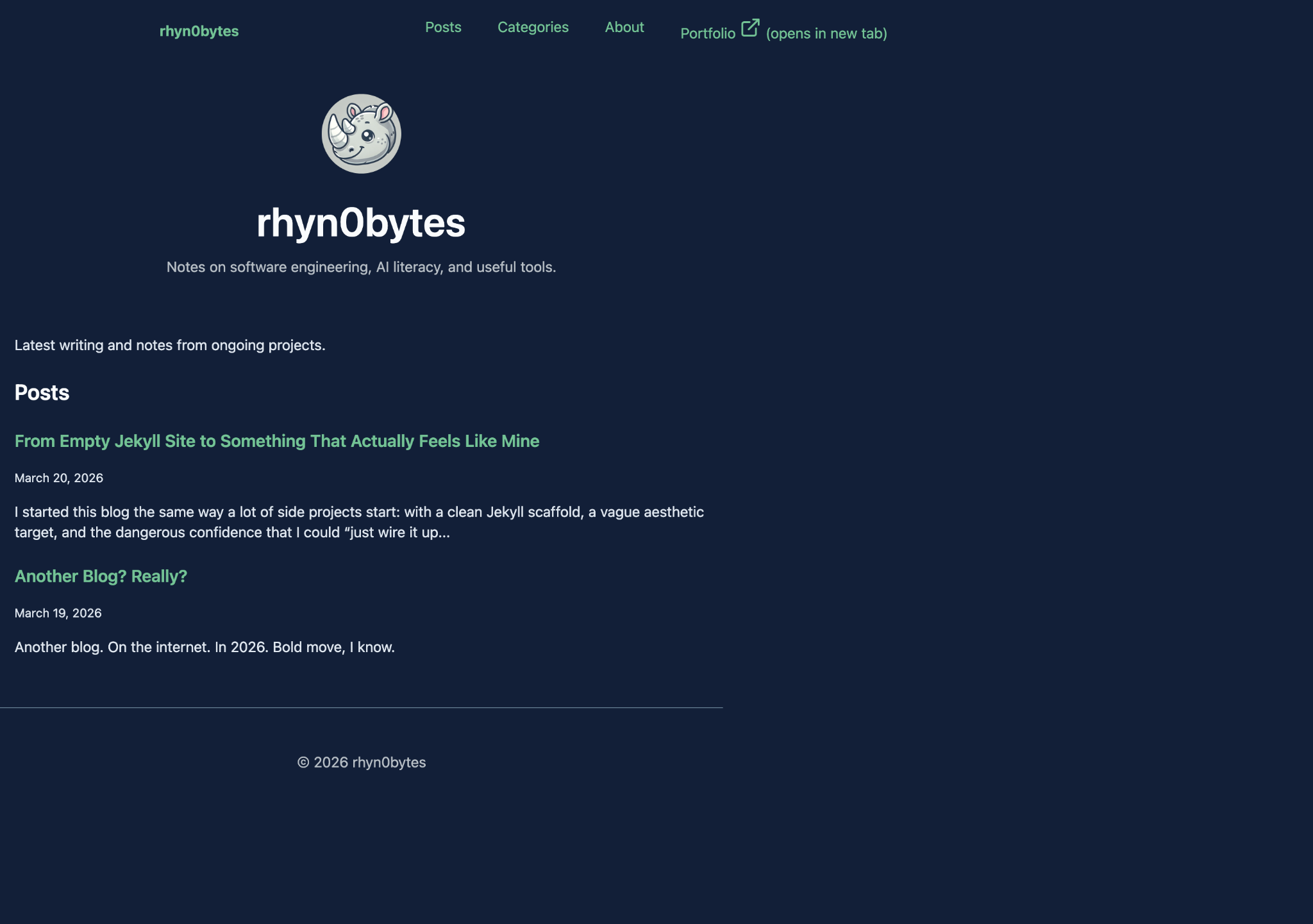This screenshot has width=1313, height=924.
Task: Click the horizontal divider above the footer
Action: click(x=362, y=708)
